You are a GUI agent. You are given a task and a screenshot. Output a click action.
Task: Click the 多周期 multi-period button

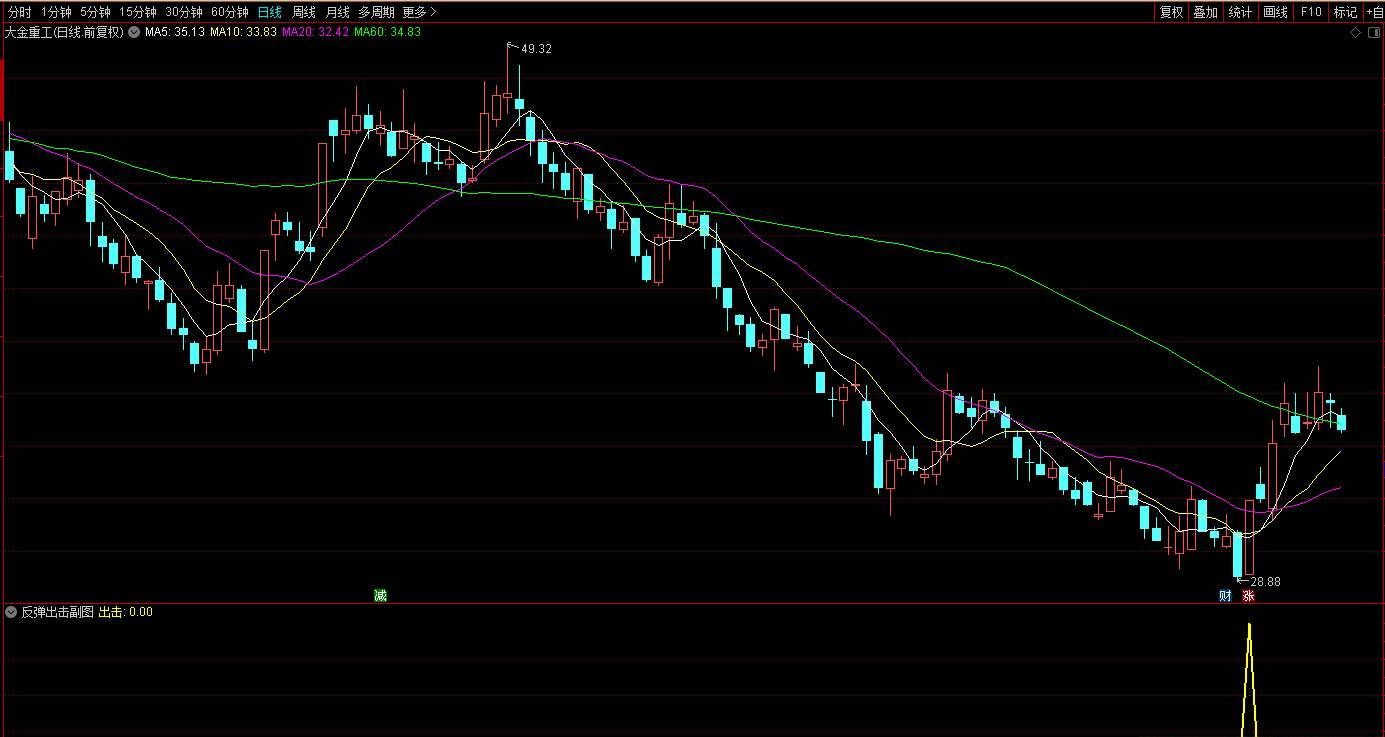coord(376,12)
